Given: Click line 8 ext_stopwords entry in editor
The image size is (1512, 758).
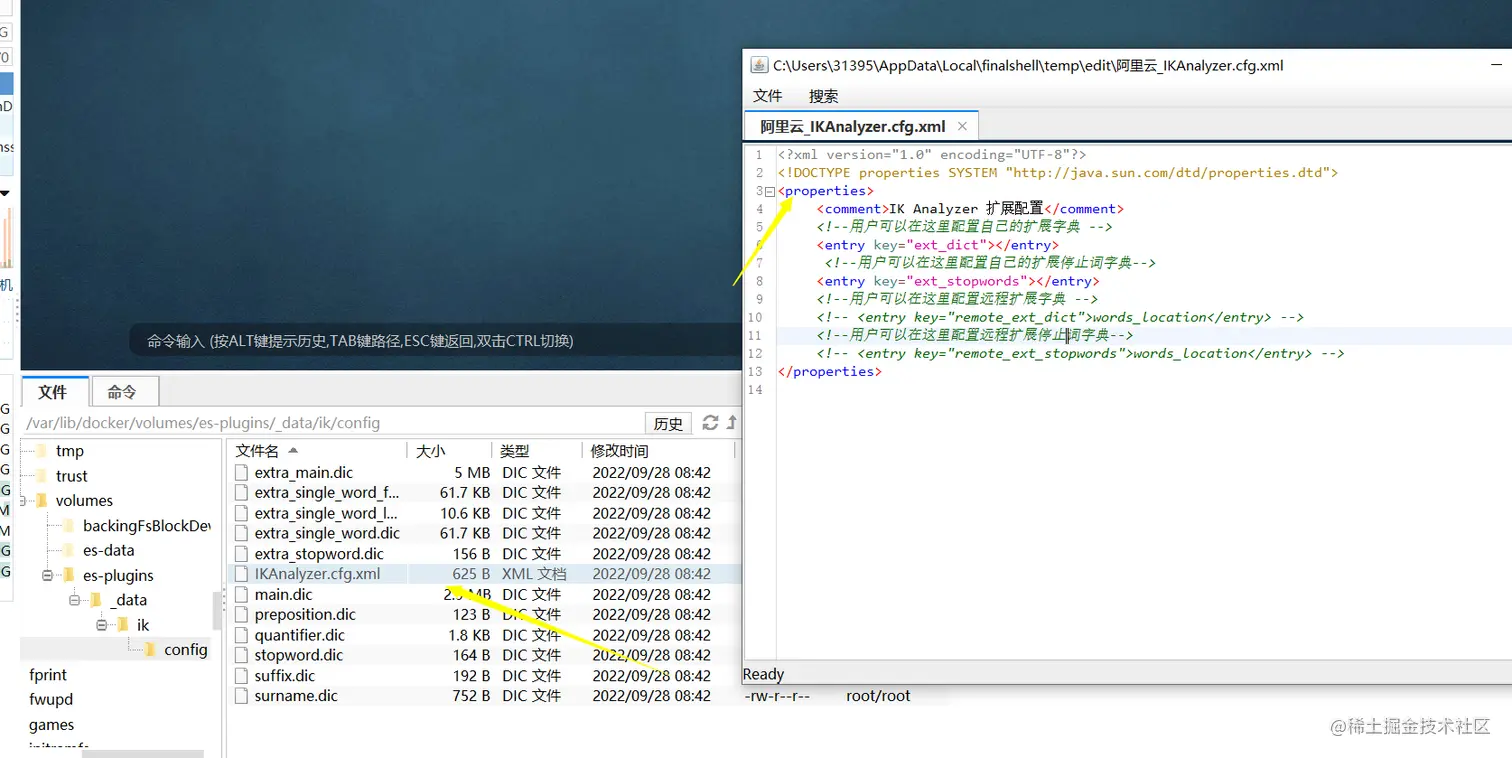Looking at the screenshot, I should click(x=958, y=281).
